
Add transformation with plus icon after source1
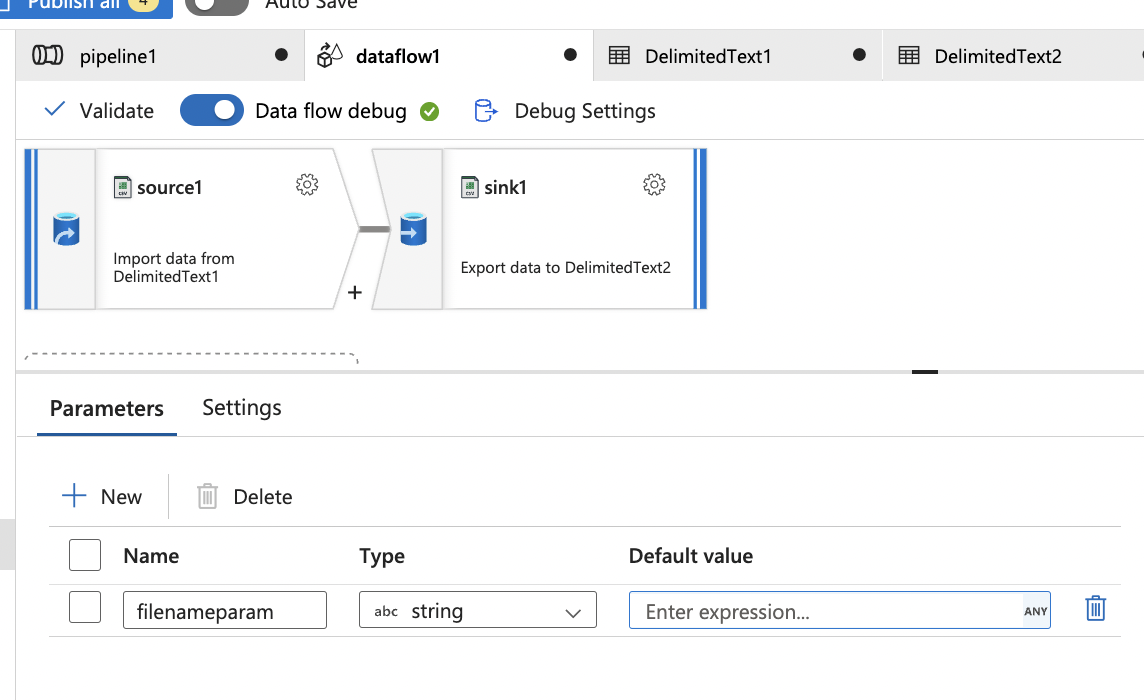coord(354,293)
